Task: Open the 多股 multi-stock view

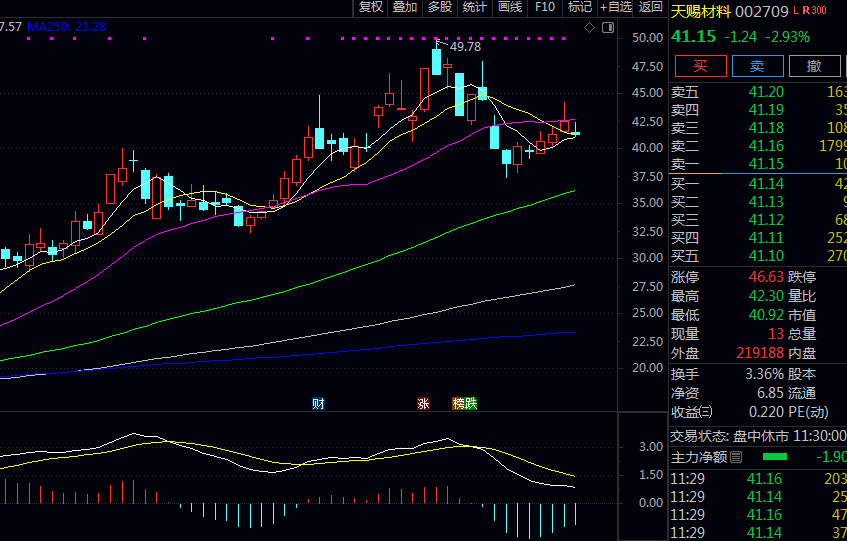Action: (440, 7)
